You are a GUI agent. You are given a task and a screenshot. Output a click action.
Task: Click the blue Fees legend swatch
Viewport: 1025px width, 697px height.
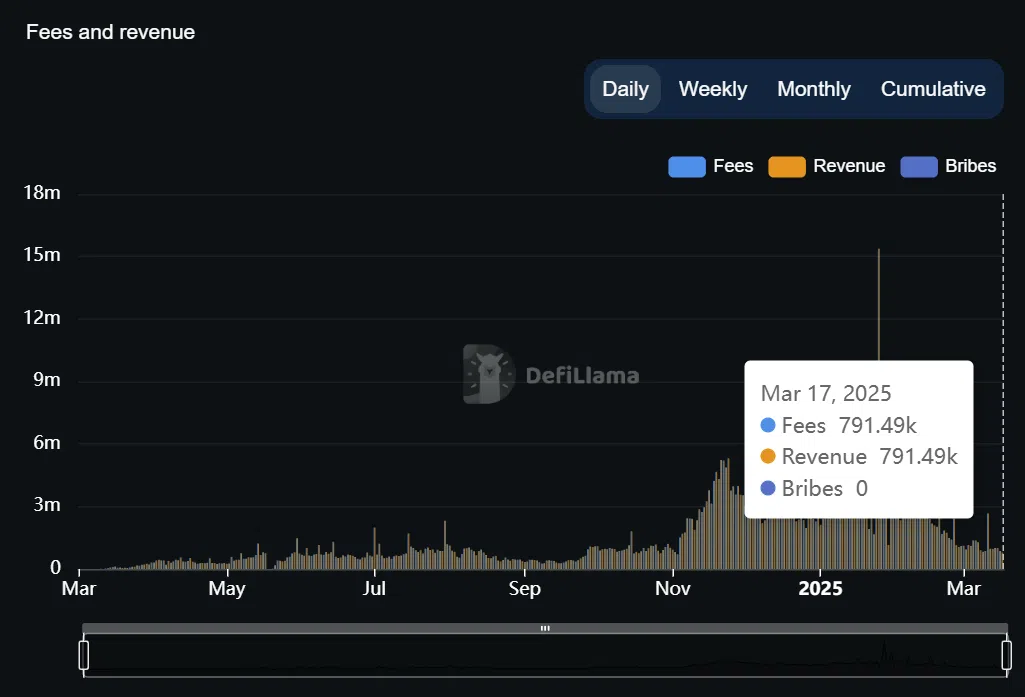click(686, 167)
